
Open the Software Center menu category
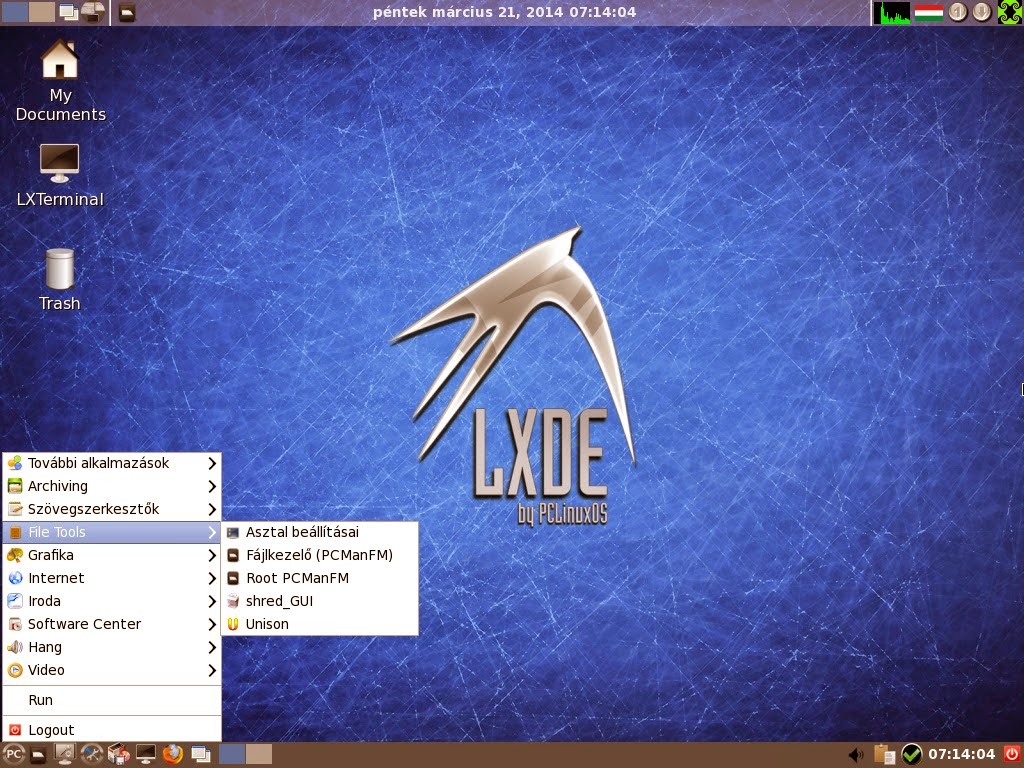click(112, 624)
